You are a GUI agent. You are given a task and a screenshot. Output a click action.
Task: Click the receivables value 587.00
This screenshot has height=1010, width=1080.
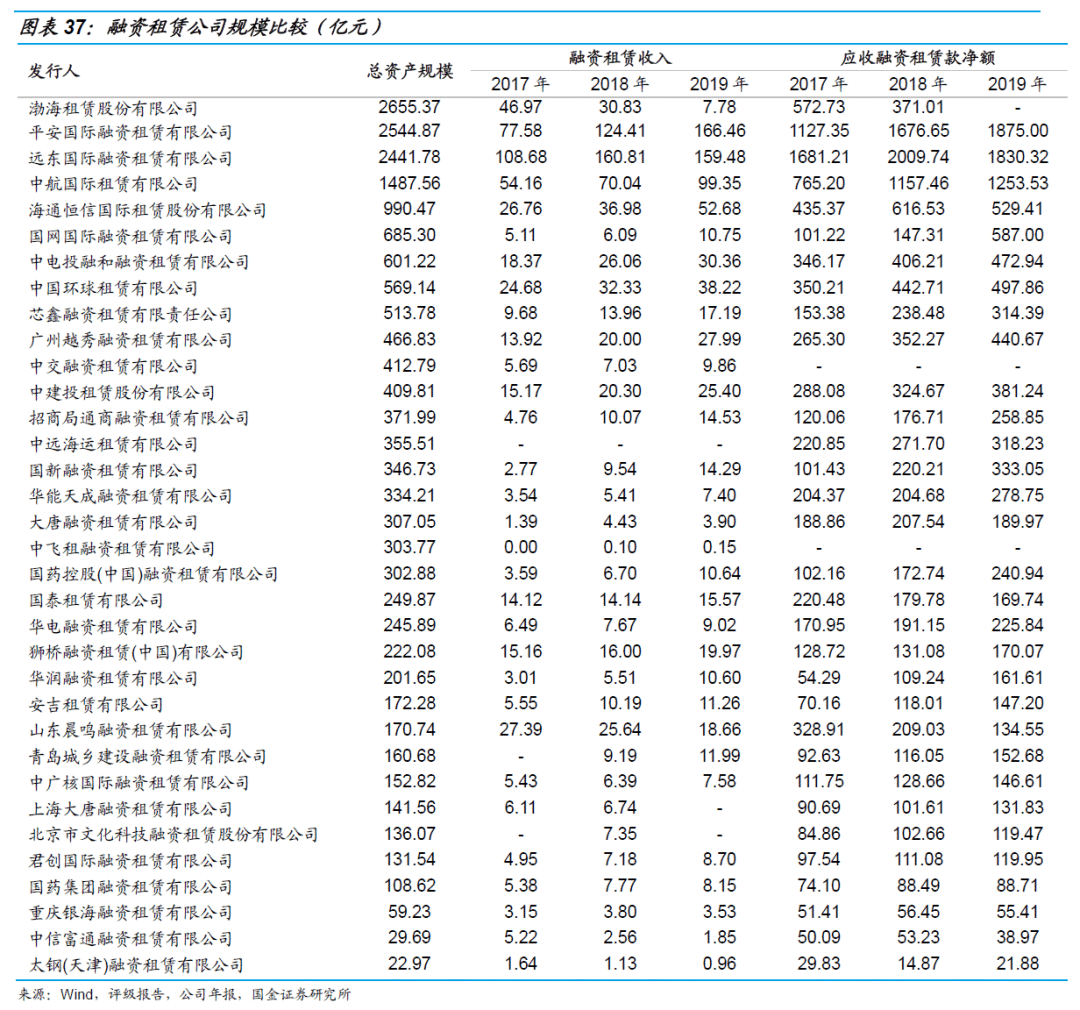[x=1017, y=235]
